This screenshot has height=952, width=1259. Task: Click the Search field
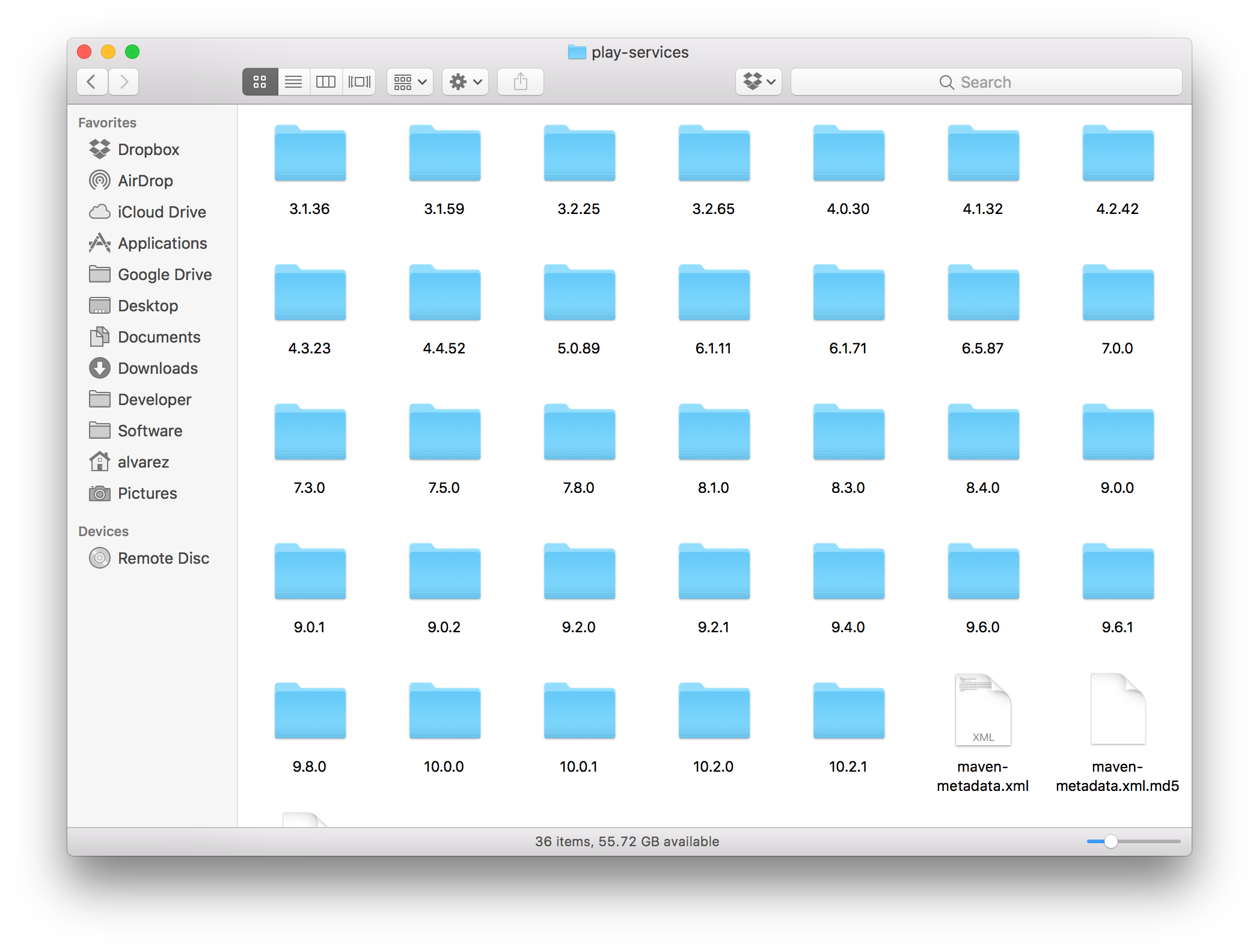(x=986, y=82)
